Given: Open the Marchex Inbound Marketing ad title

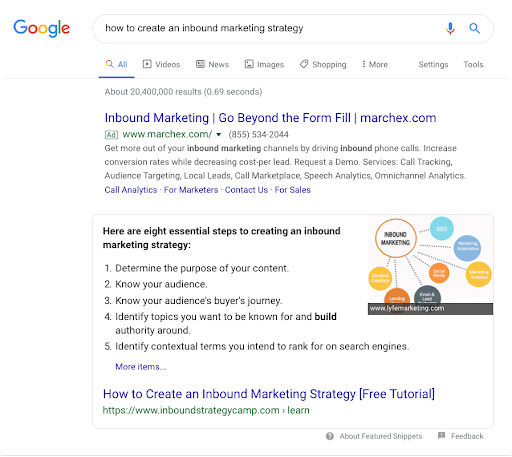Looking at the screenshot, I should tap(270, 118).
